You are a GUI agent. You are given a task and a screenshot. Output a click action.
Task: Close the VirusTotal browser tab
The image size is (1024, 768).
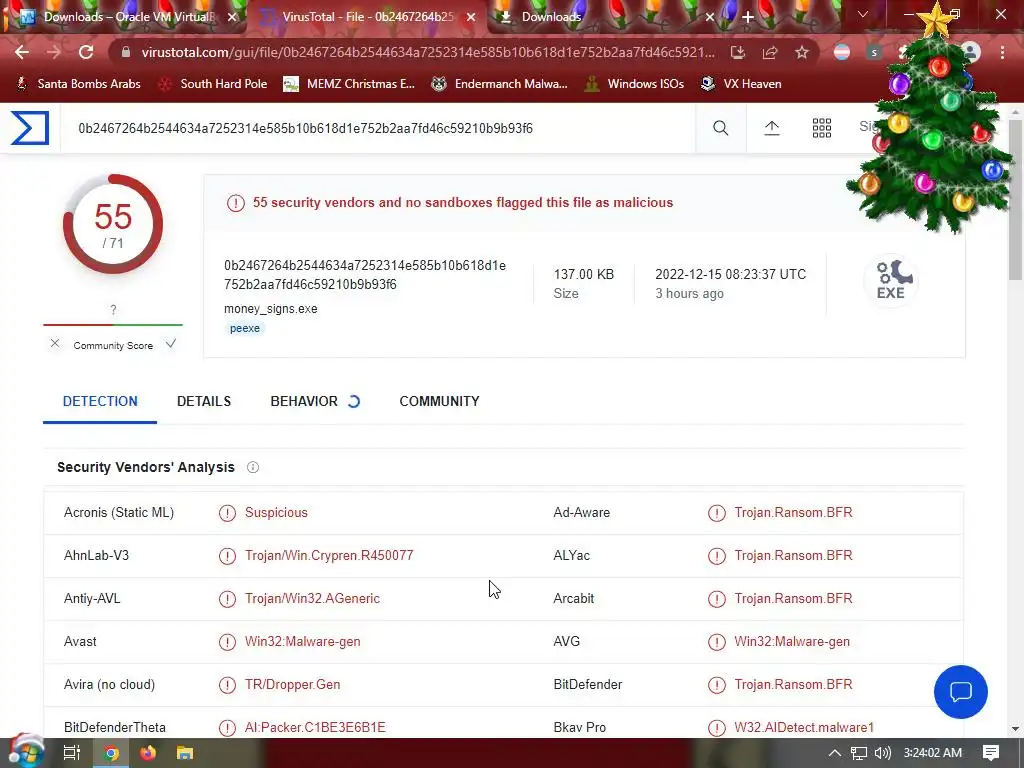pos(471,18)
